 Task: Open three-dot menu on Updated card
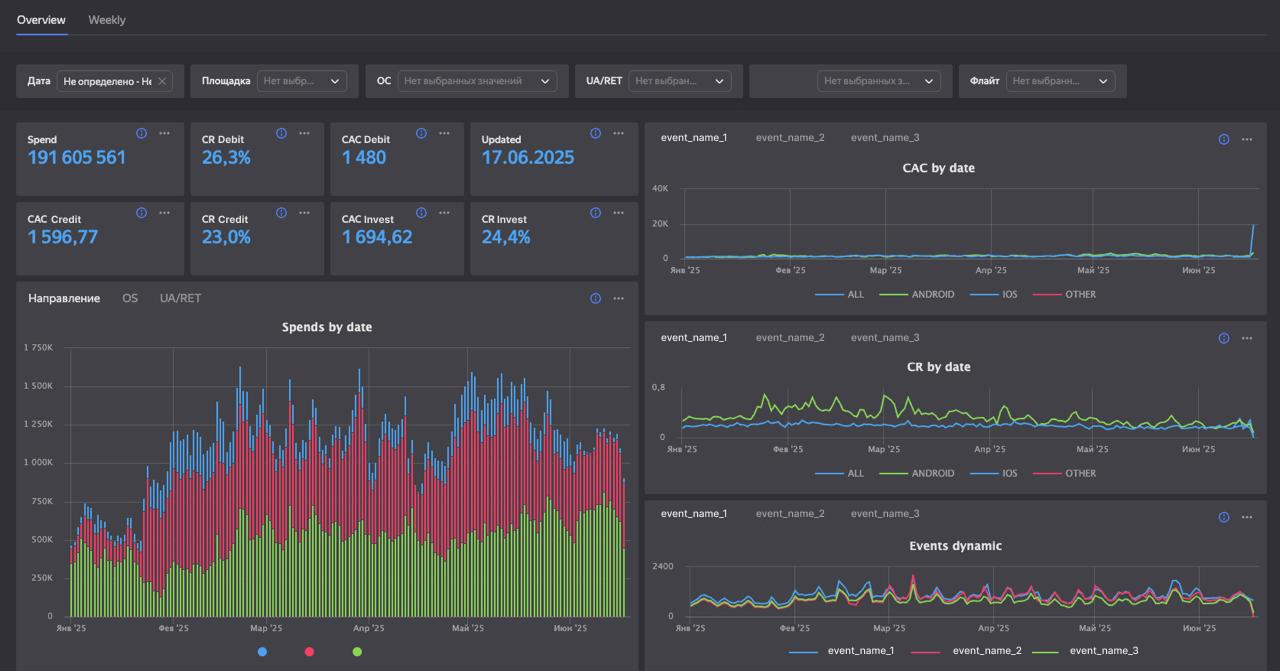619,133
